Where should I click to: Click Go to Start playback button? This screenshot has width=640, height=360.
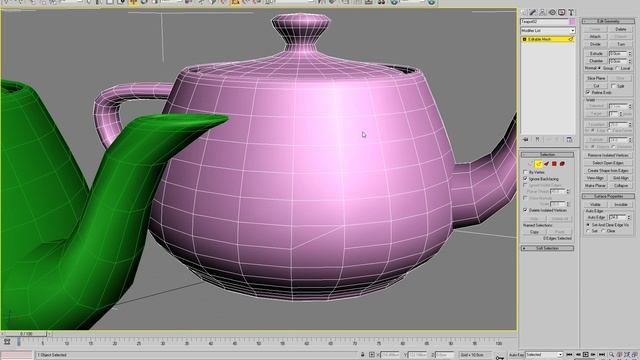[x=569, y=355]
